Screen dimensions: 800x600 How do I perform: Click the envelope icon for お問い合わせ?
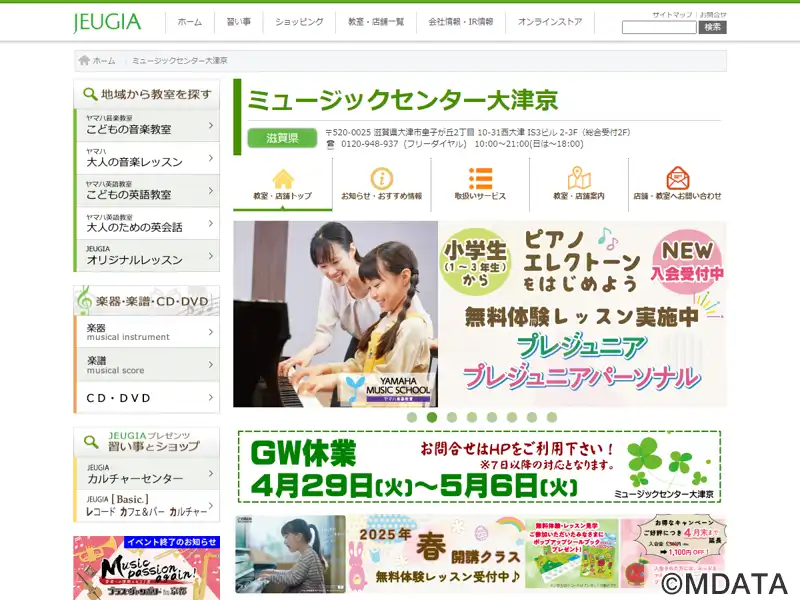pyautogui.click(x=678, y=178)
